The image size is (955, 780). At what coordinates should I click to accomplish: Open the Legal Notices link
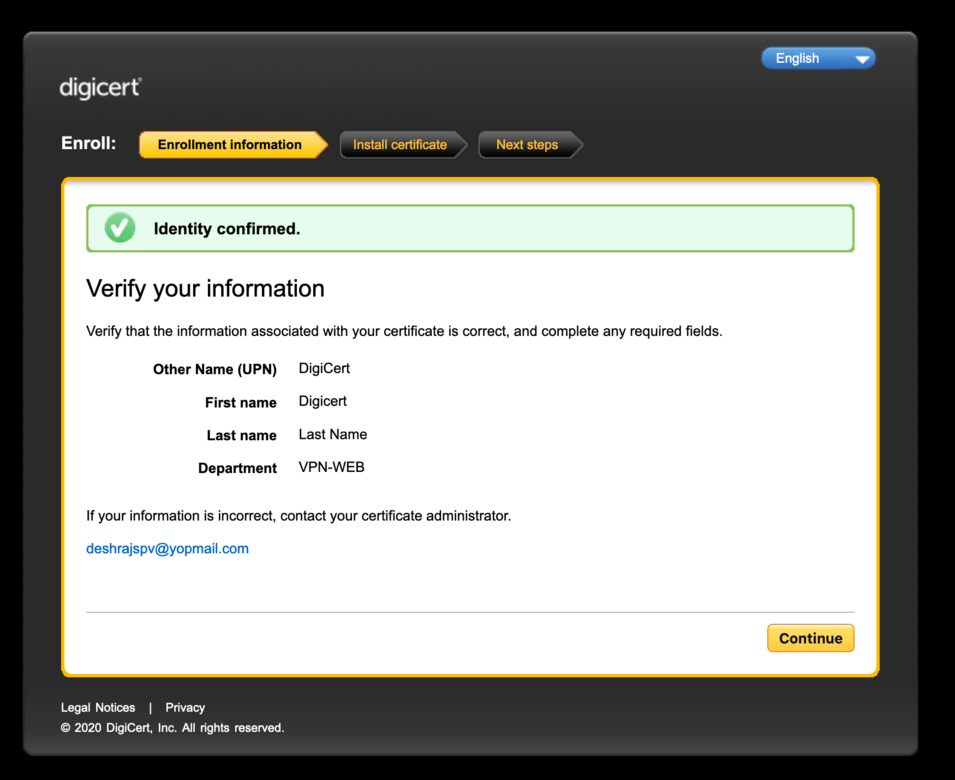click(x=98, y=708)
